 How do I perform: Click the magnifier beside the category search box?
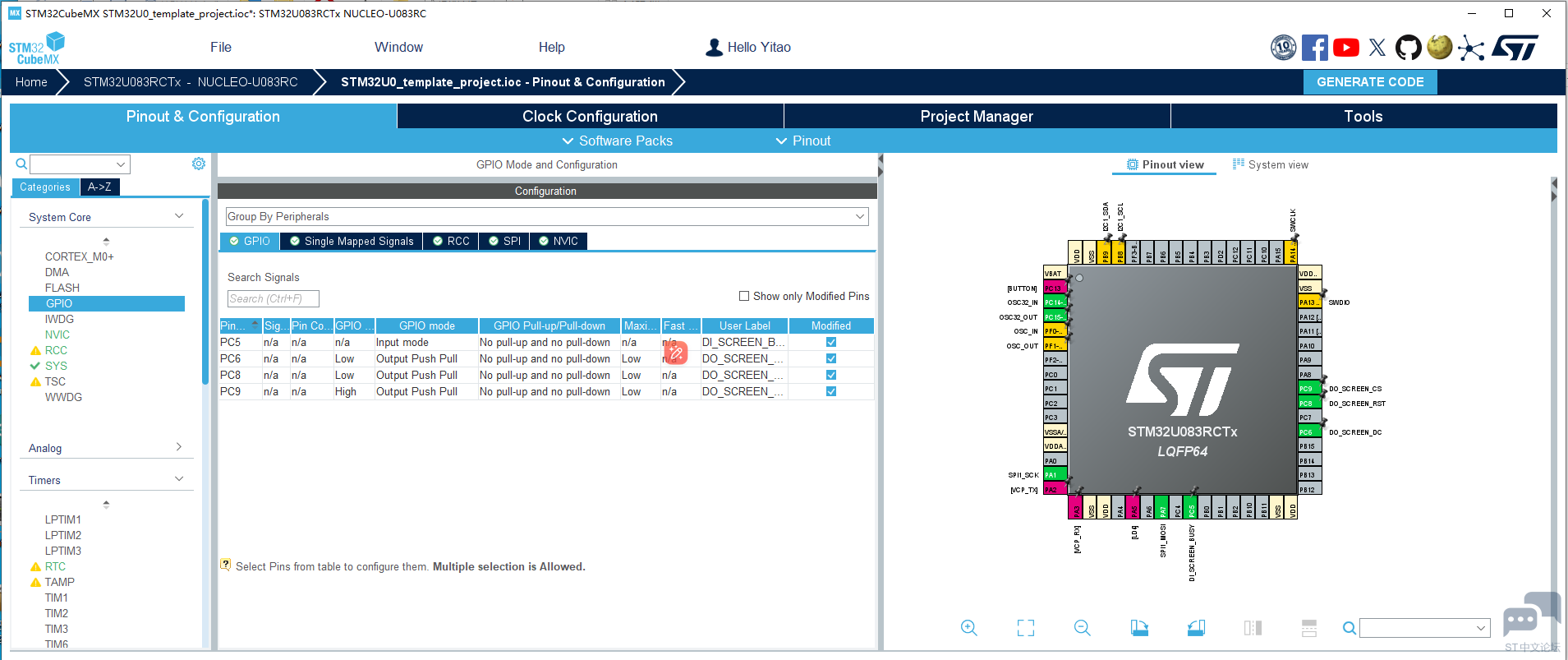click(21, 164)
